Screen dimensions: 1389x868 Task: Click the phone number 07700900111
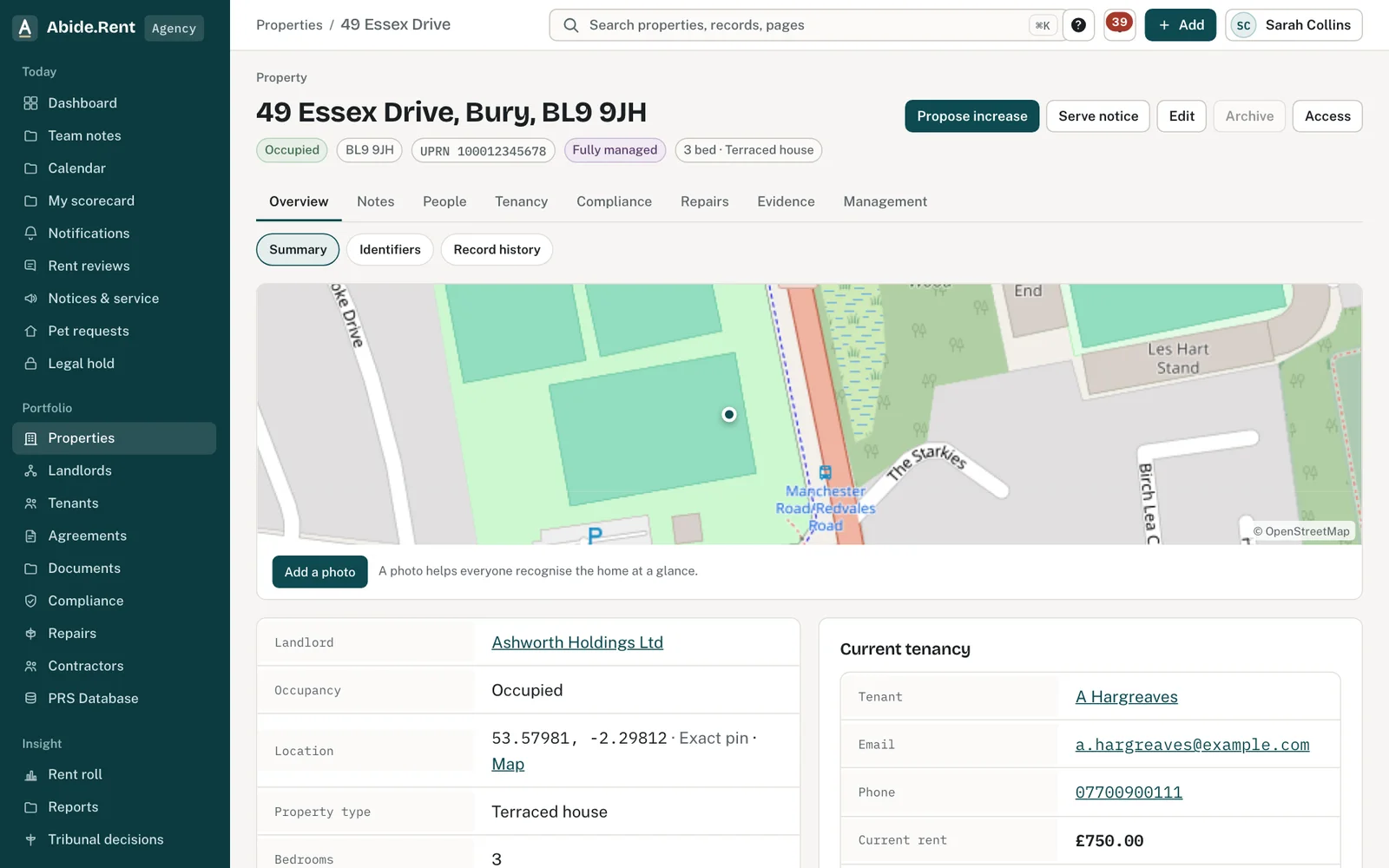(x=1129, y=792)
